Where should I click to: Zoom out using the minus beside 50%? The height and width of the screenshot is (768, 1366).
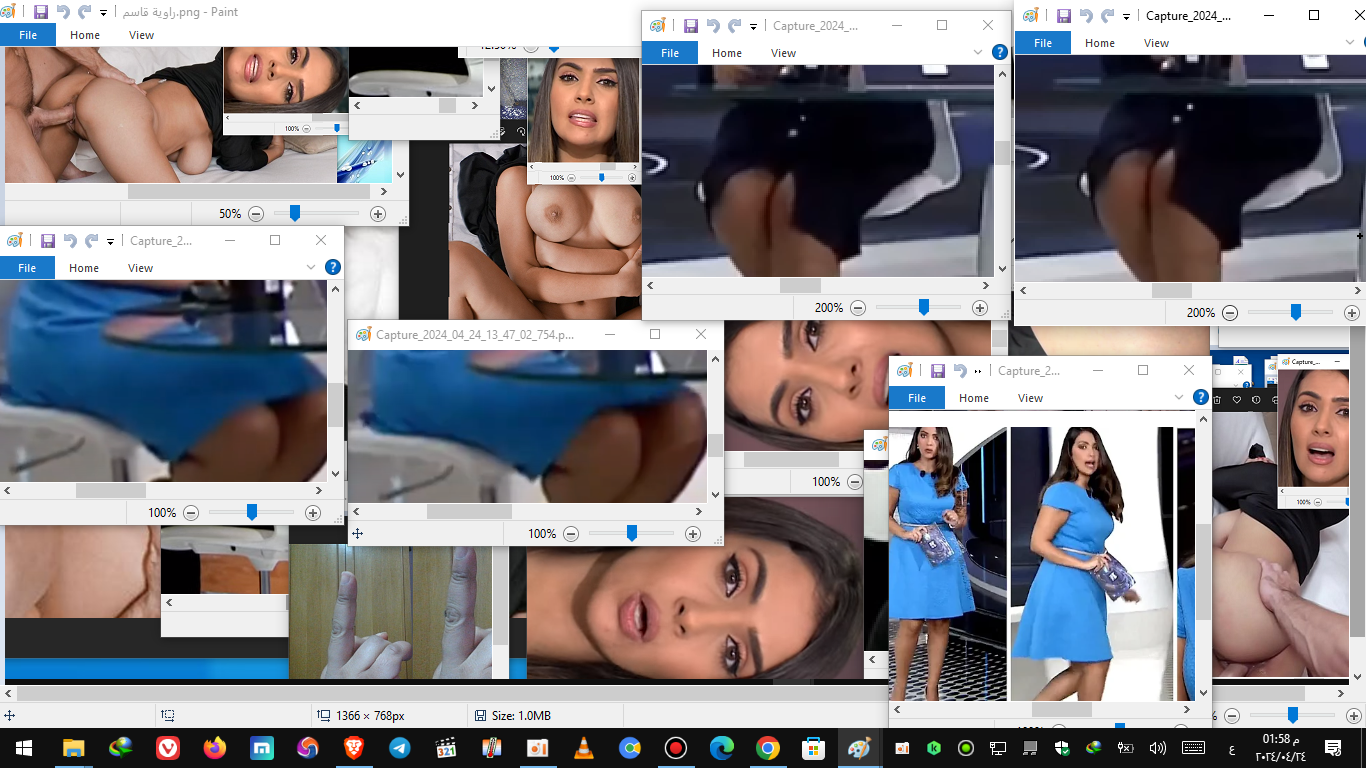pos(256,213)
